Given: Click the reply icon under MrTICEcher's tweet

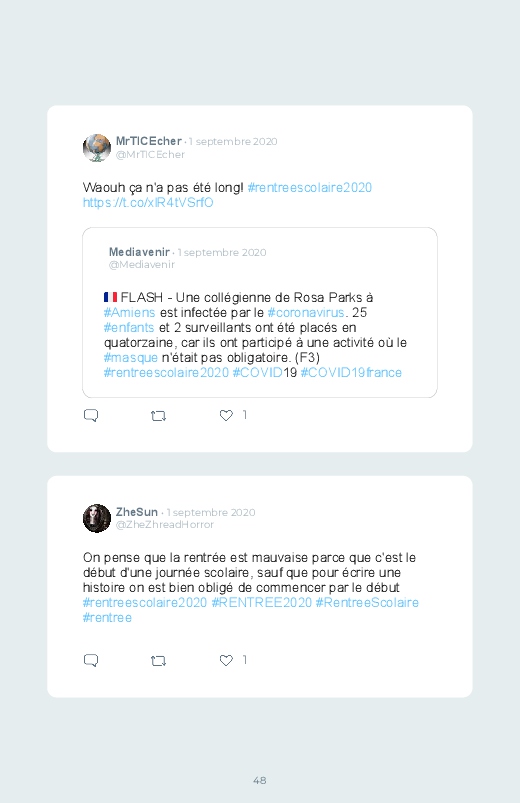Looking at the screenshot, I should 91,415.
